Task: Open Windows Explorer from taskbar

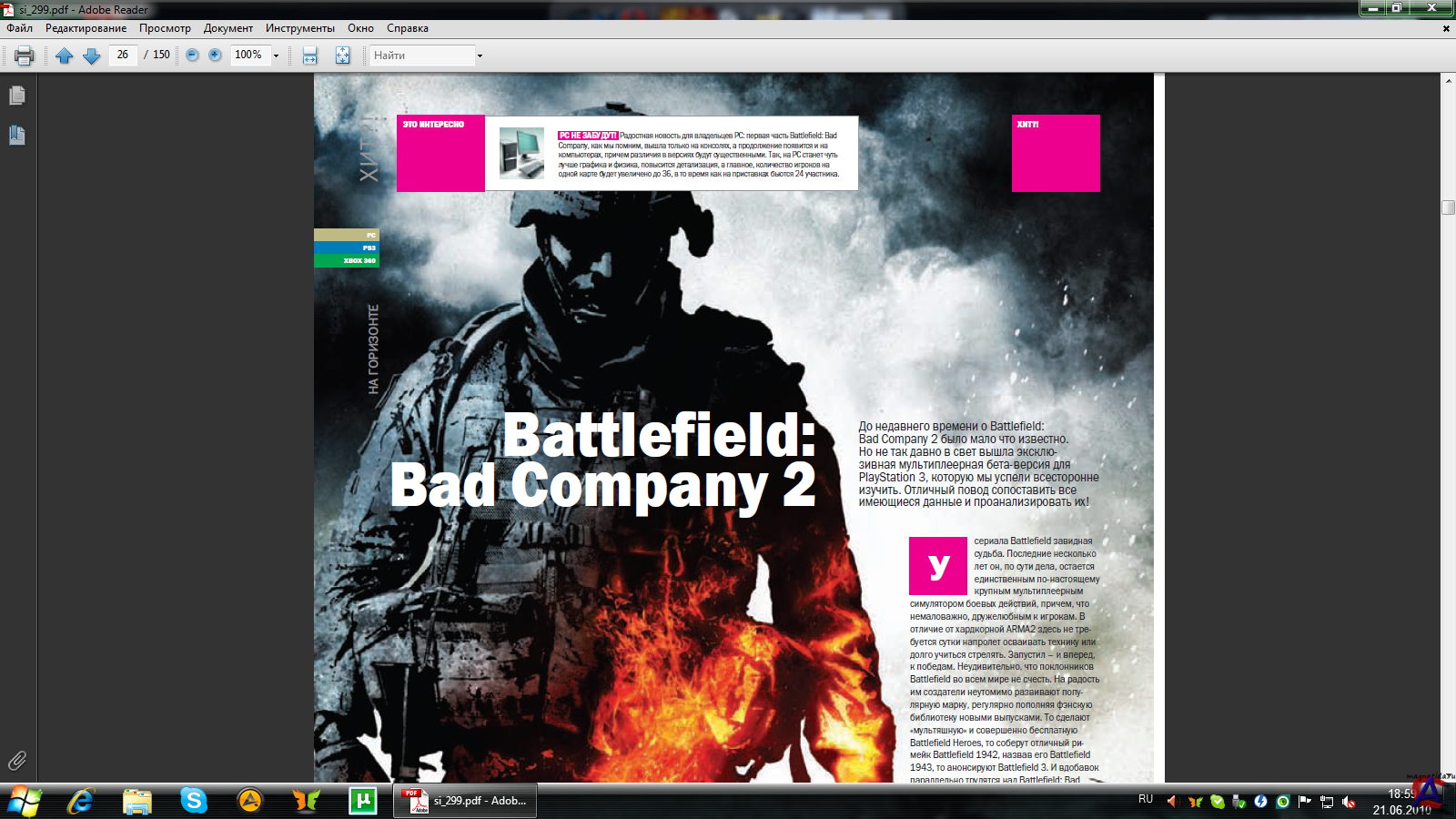Action: coord(137,801)
